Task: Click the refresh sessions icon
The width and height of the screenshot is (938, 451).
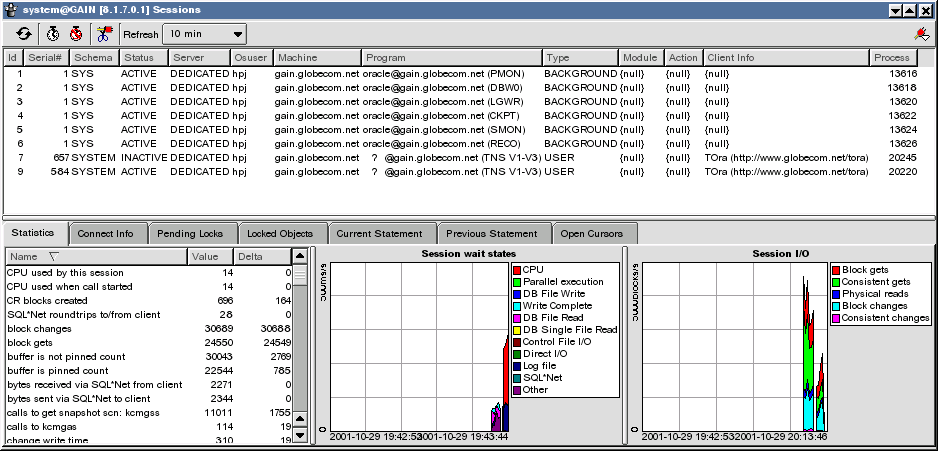Action: (x=24, y=33)
